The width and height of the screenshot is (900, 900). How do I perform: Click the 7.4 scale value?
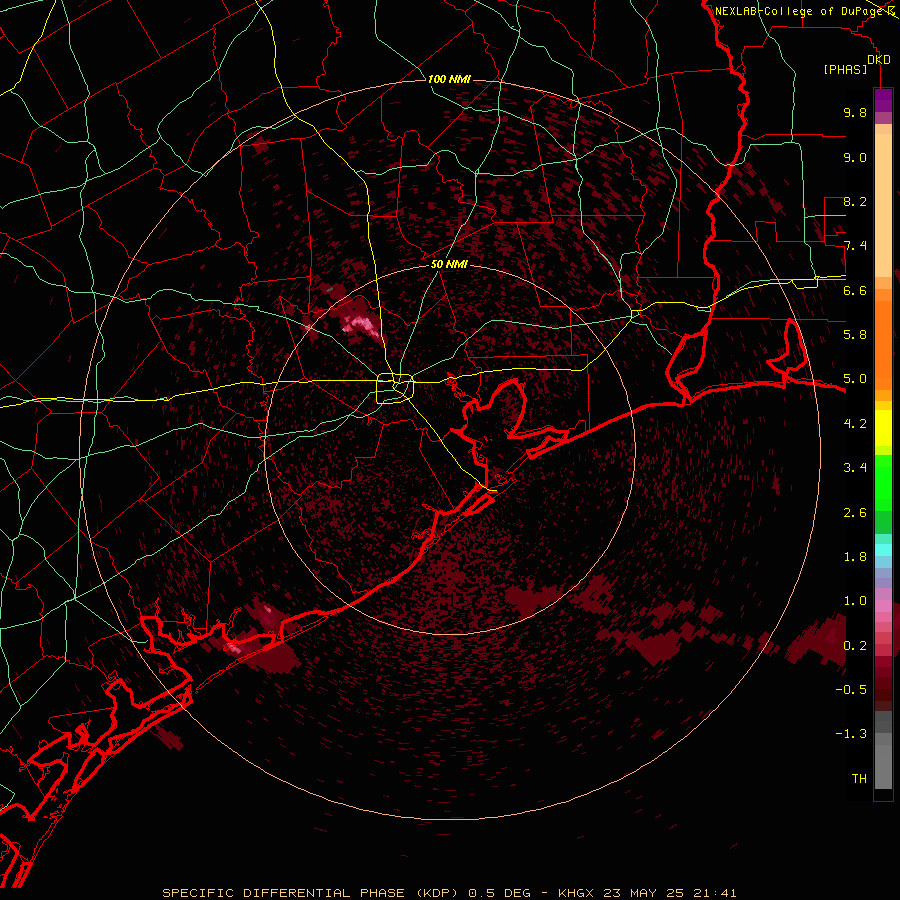pos(855,246)
